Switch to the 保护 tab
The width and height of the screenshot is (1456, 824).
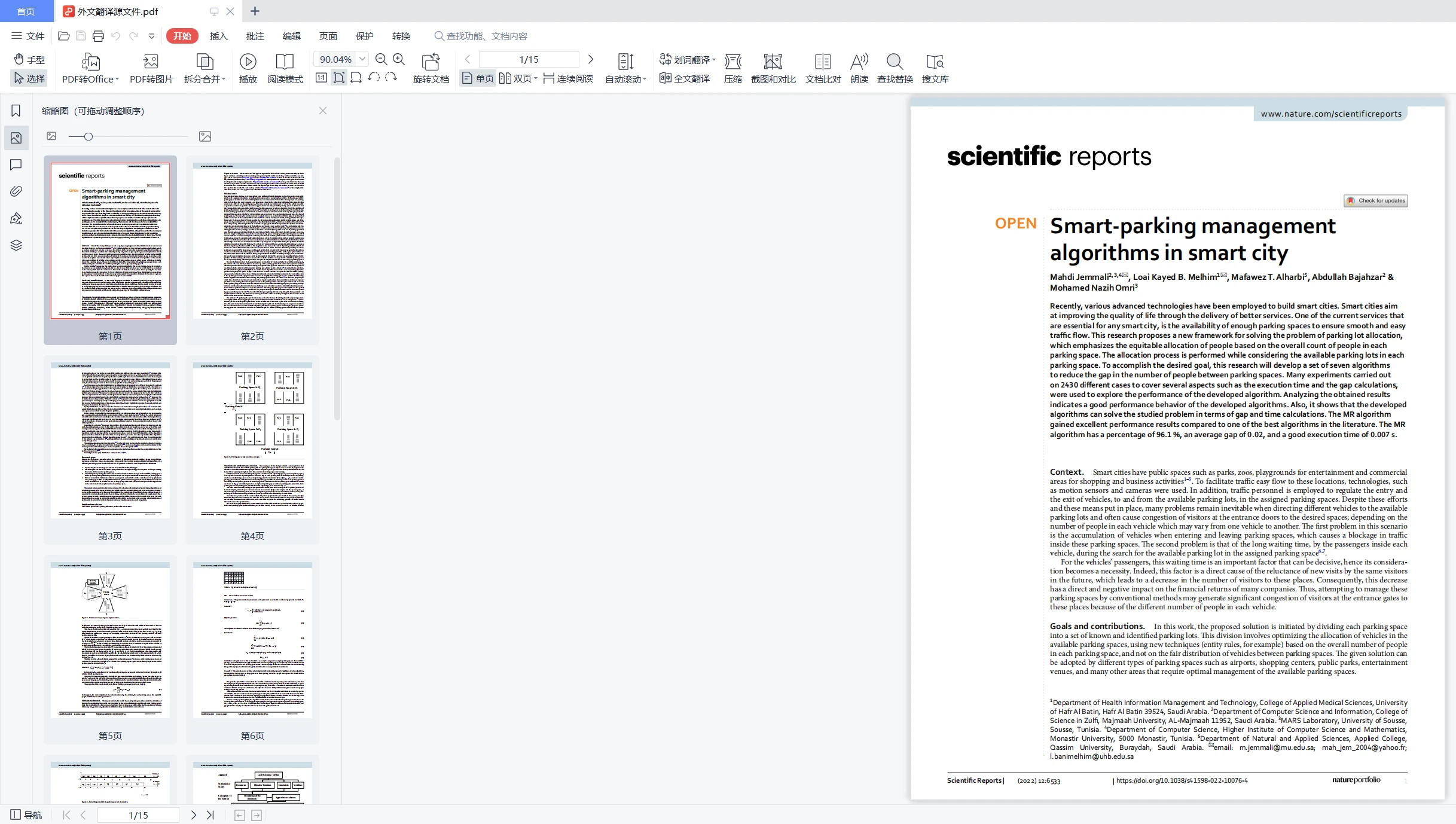tap(364, 36)
